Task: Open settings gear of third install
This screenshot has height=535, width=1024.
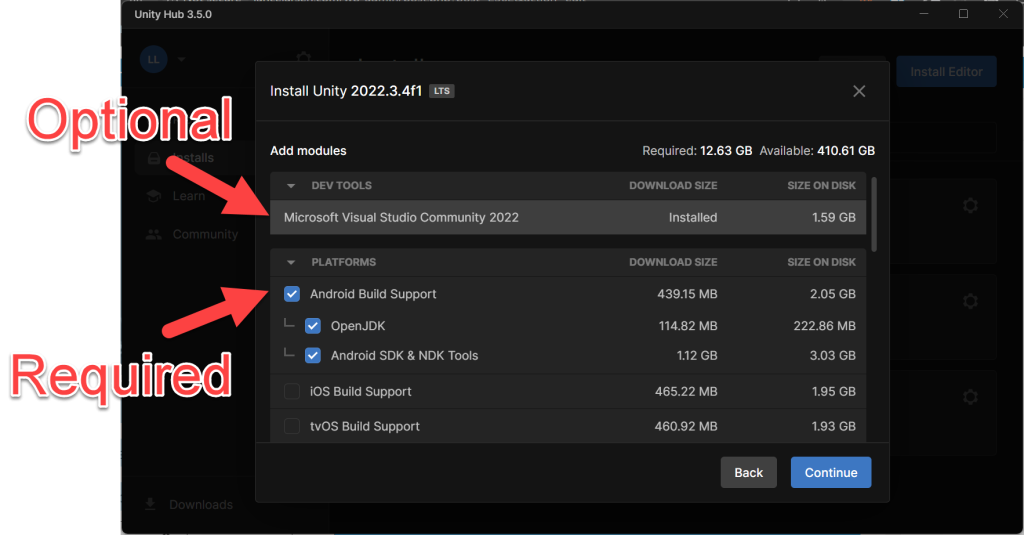Action: click(970, 397)
